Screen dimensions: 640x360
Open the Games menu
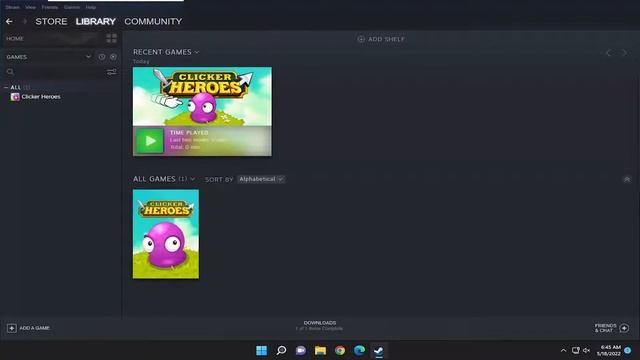[x=72, y=7]
